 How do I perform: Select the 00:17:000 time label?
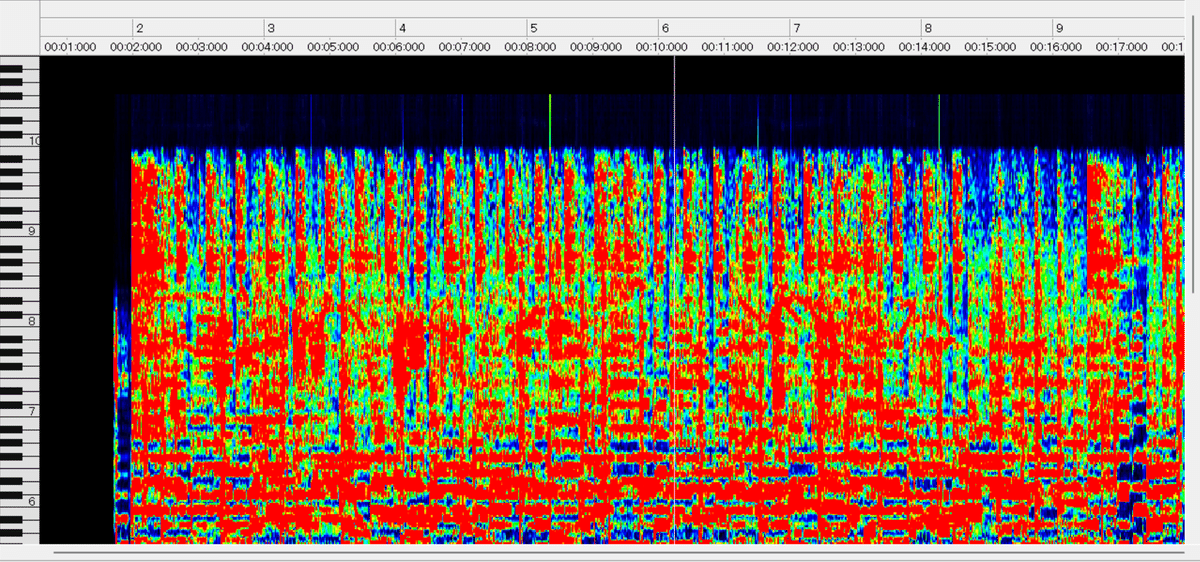pyautogui.click(x=1122, y=46)
